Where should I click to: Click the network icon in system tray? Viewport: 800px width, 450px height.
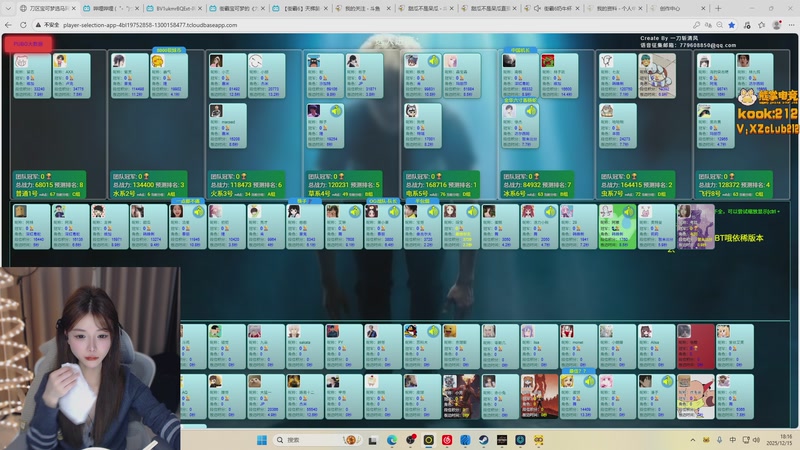pyautogui.click(x=745, y=440)
